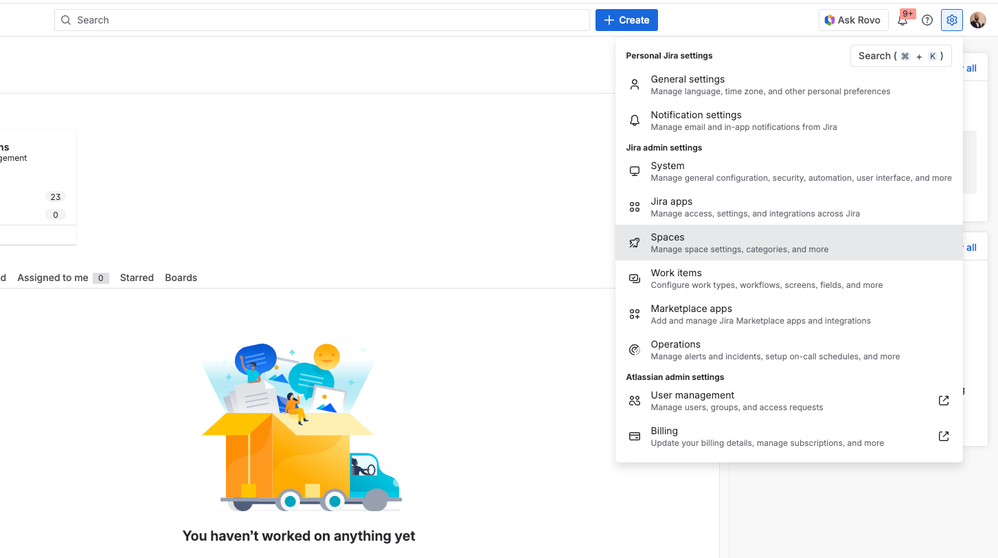The image size is (998, 558).
Task: Click external link icon beside User management
Action: (x=944, y=400)
